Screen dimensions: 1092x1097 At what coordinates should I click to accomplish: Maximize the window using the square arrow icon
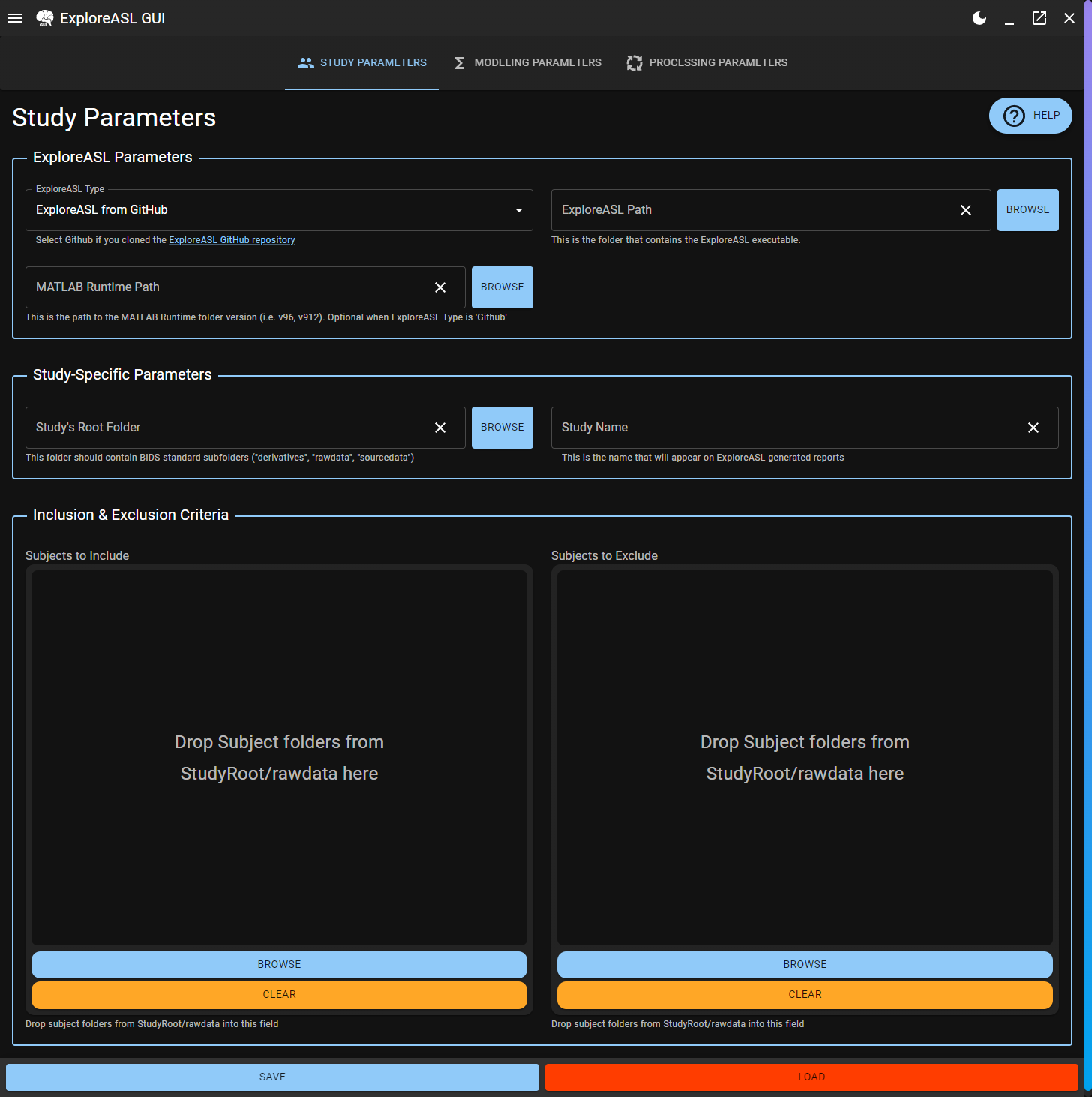tap(1039, 18)
